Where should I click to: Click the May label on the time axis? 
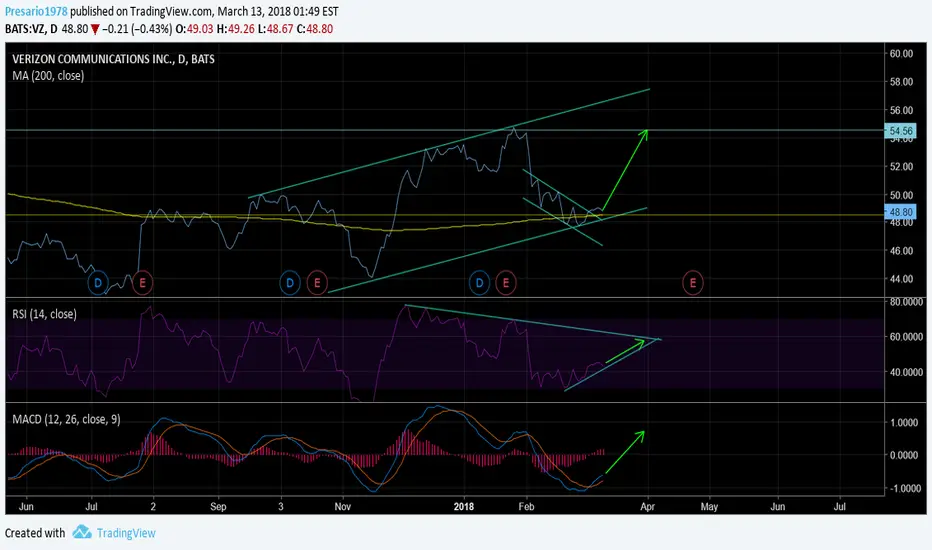tap(709, 507)
